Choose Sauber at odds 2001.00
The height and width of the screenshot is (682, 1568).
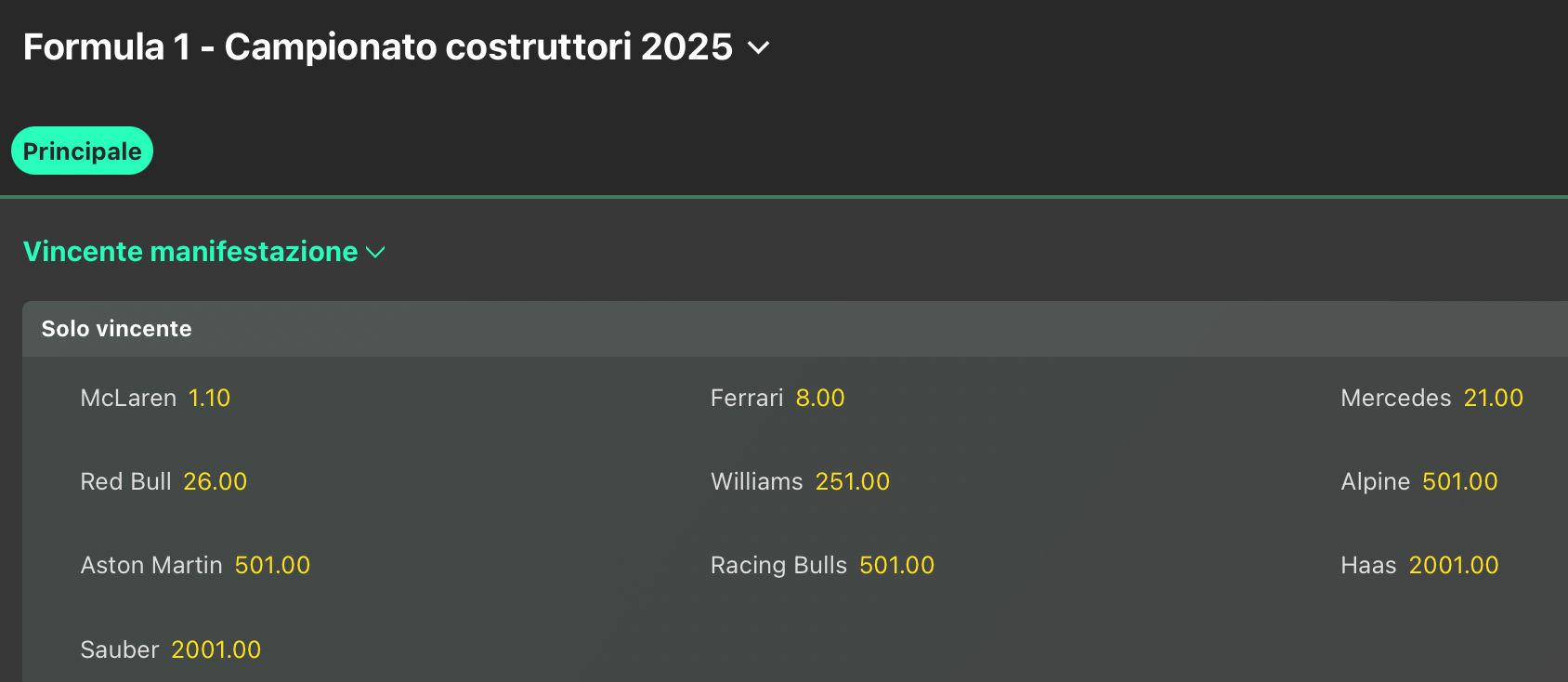216,650
